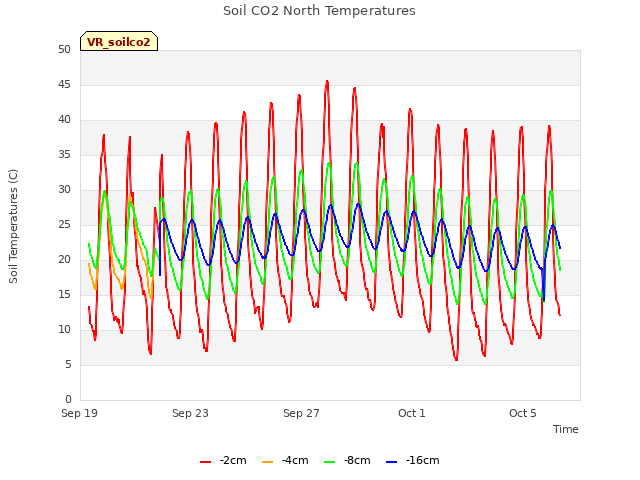This screenshot has height=480, width=640.
Task: Click the Sep 23 x-axis tick label
Action: tap(190, 413)
